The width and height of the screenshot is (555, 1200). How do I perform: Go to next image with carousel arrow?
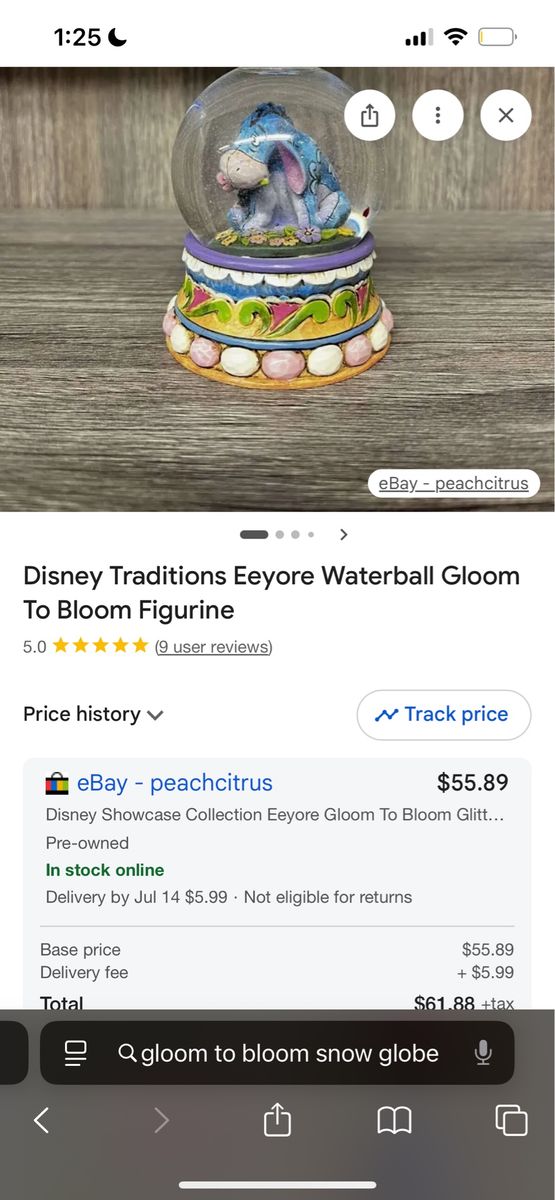point(344,534)
